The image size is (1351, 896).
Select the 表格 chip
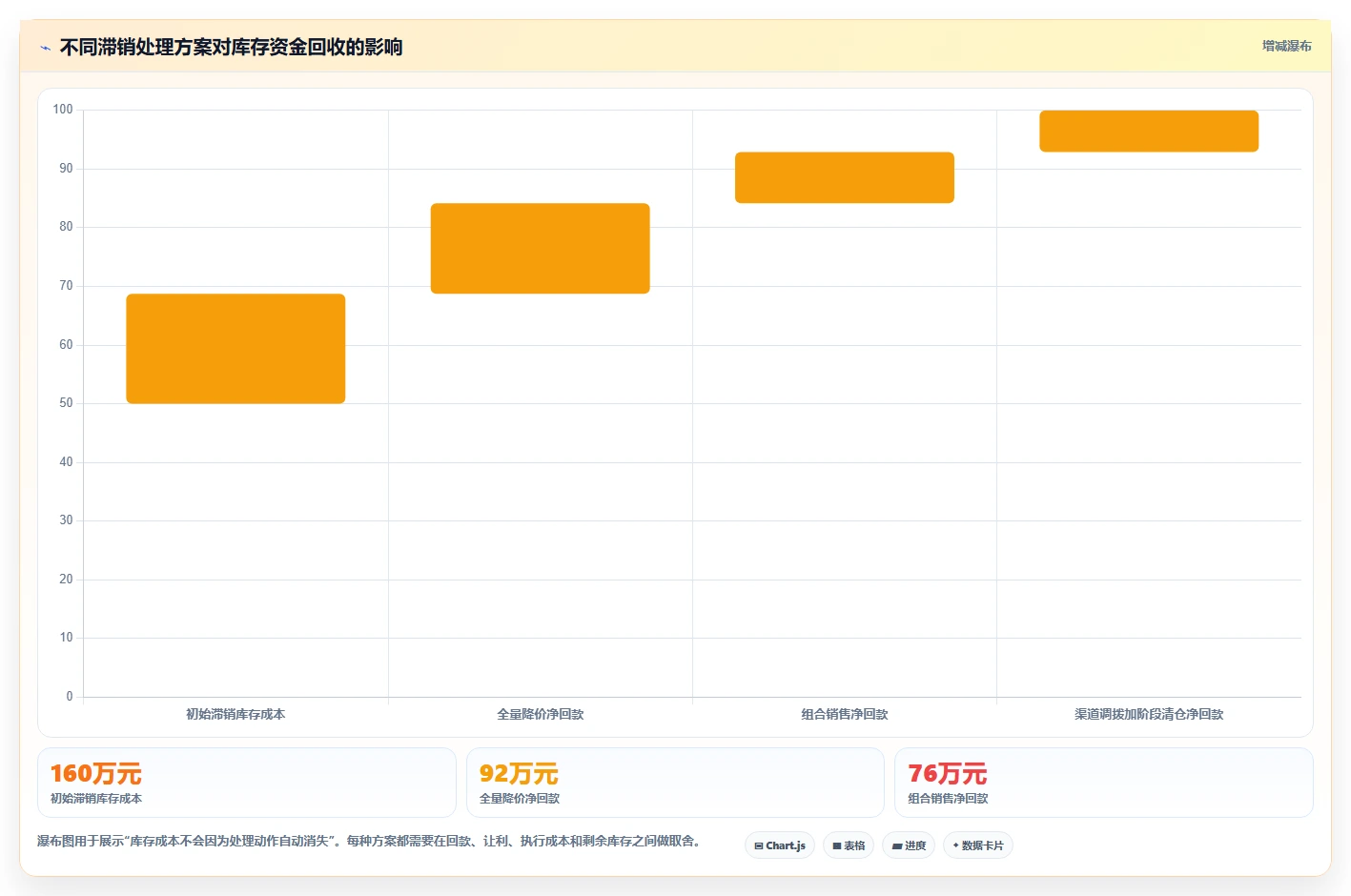pos(849,845)
